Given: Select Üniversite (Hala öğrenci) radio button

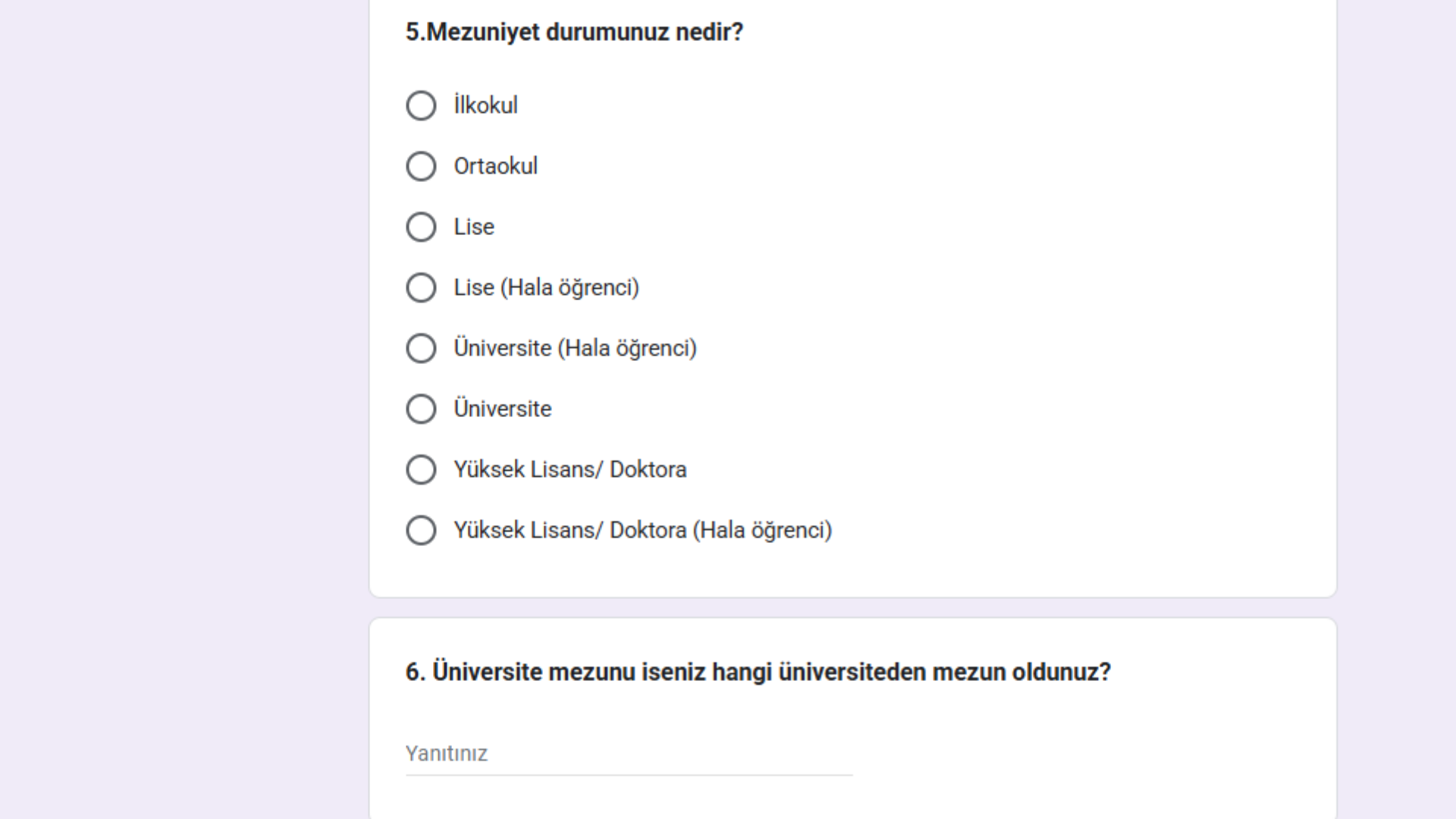Looking at the screenshot, I should tap(421, 348).
